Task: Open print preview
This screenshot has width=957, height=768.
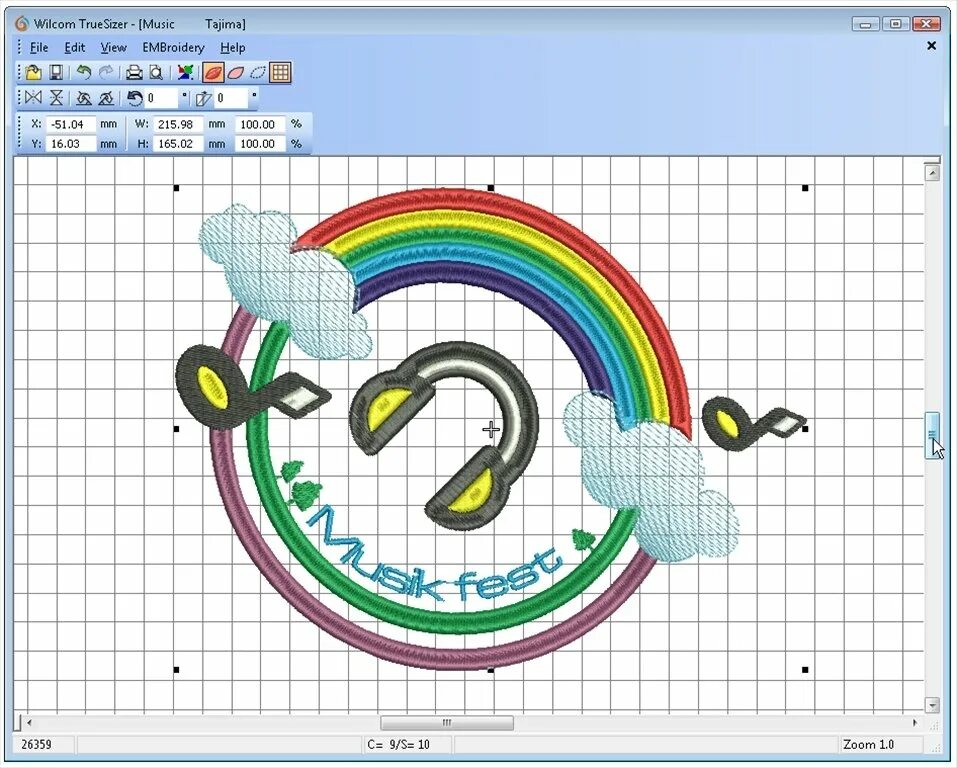Action: pos(156,73)
